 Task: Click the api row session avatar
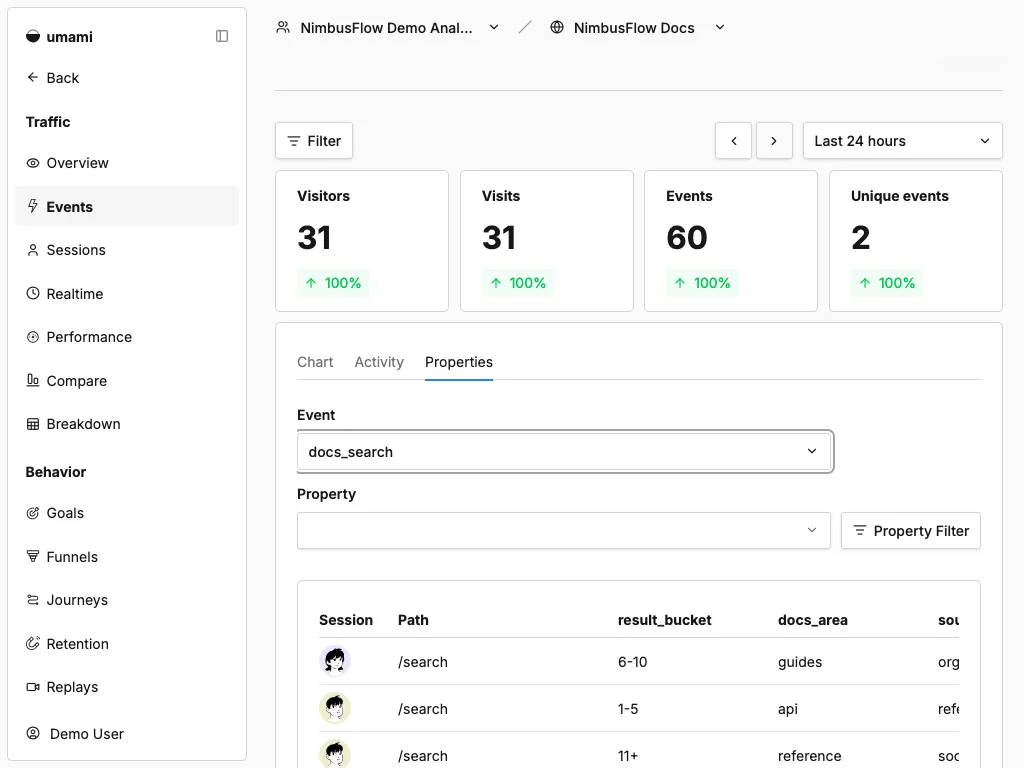[335, 708]
